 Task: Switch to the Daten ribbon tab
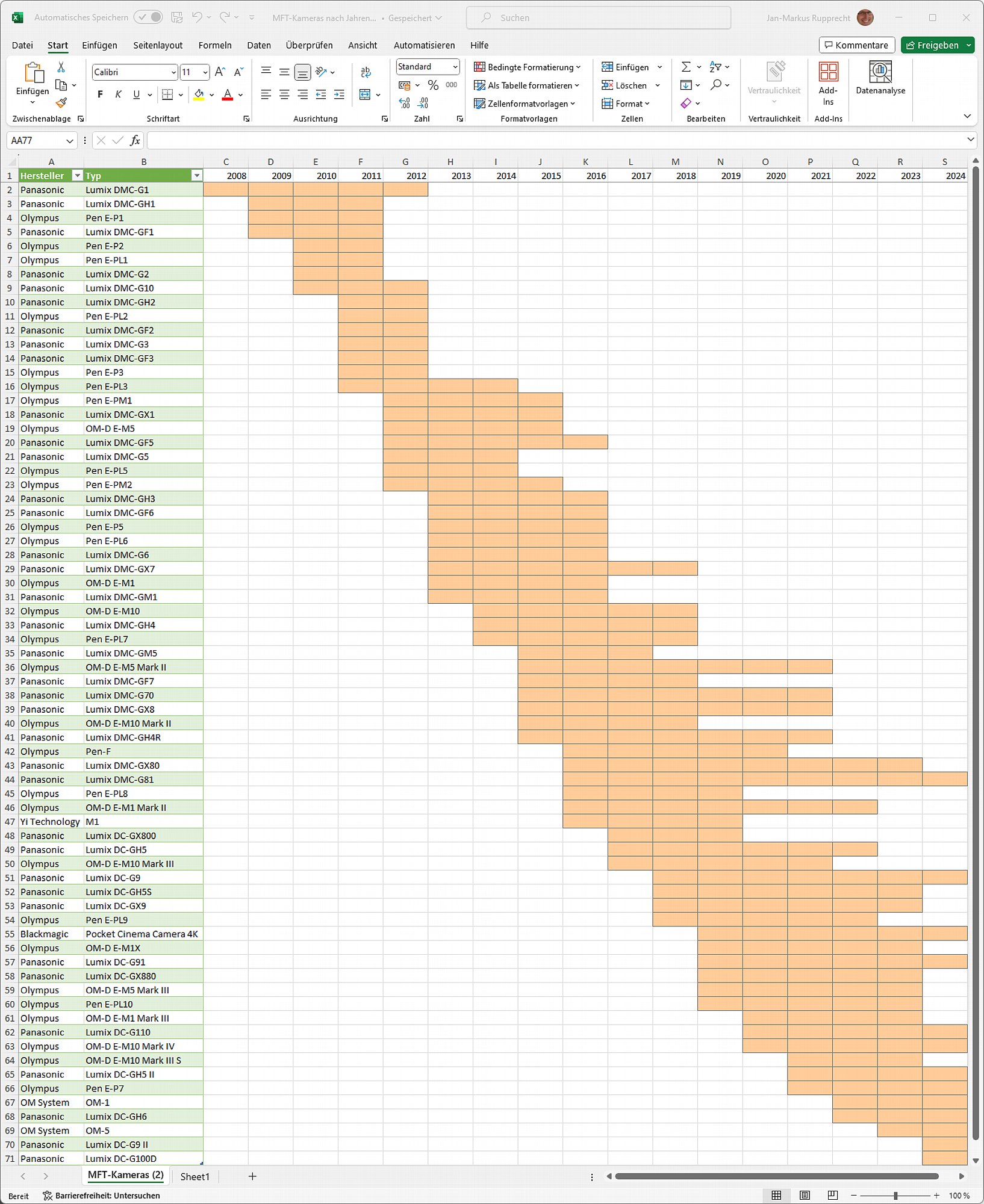tap(259, 45)
